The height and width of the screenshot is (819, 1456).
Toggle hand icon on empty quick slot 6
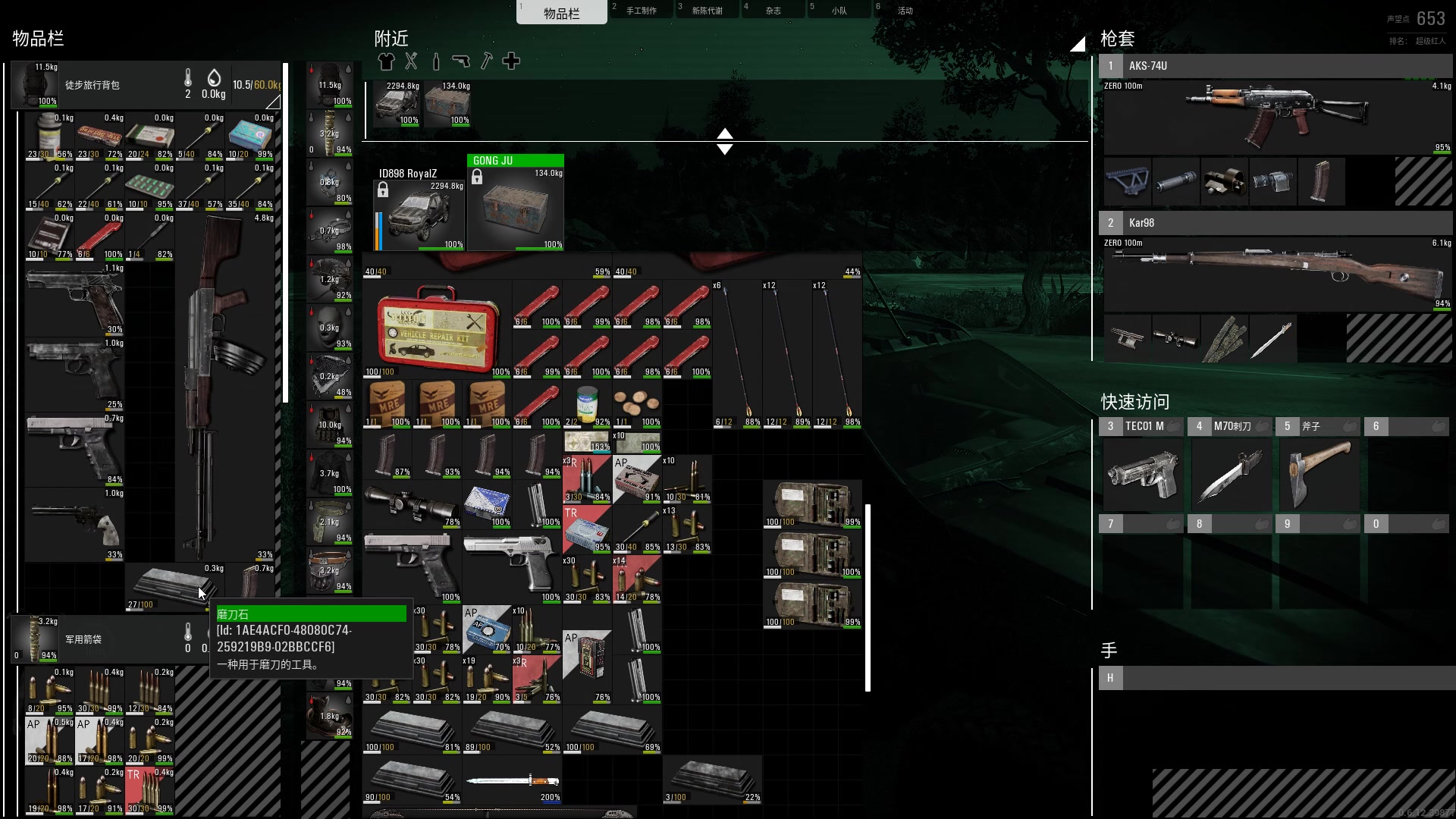click(1439, 426)
